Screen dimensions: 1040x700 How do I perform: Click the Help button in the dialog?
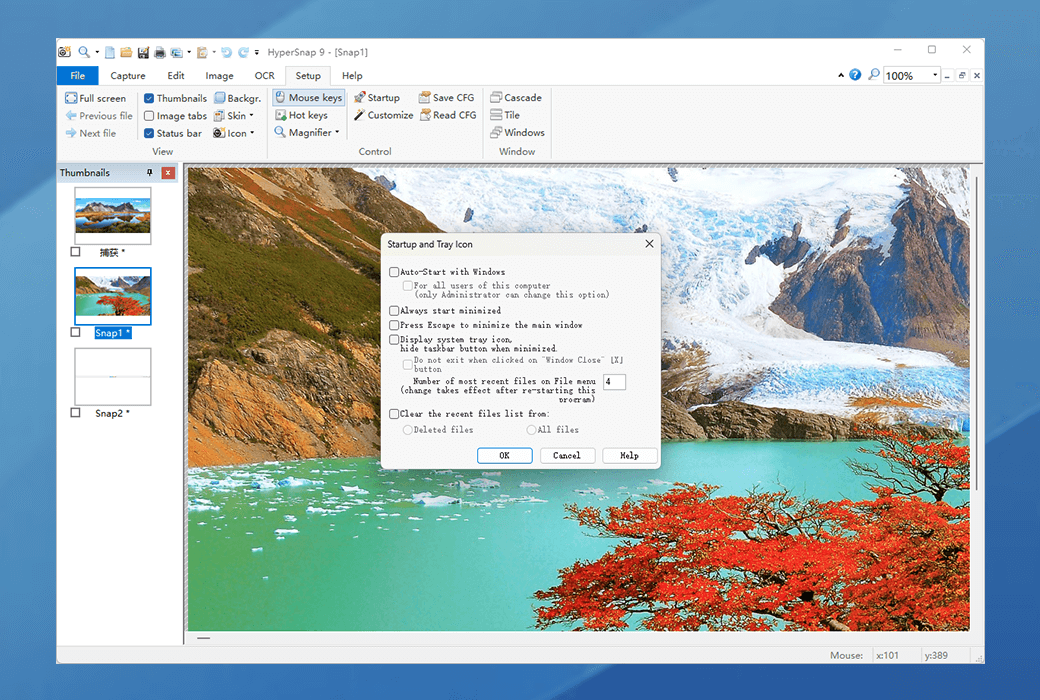(629, 455)
